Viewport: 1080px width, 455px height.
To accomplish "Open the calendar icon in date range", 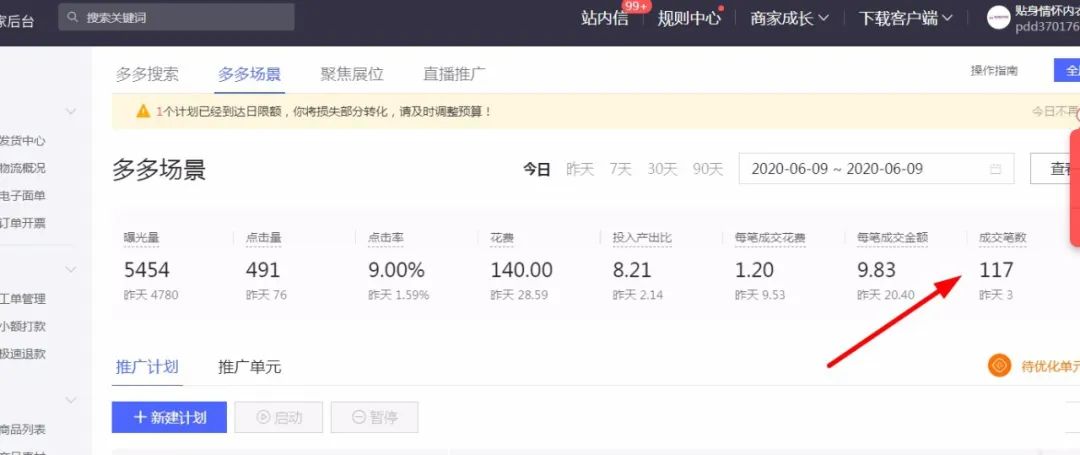I will pos(995,169).
